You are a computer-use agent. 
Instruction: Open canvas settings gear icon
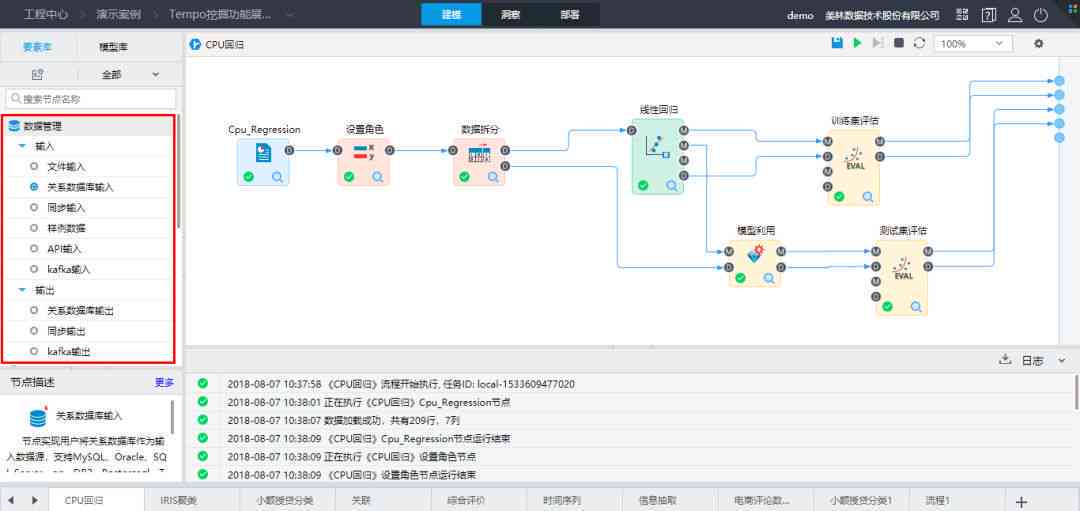click(1039, 43)
